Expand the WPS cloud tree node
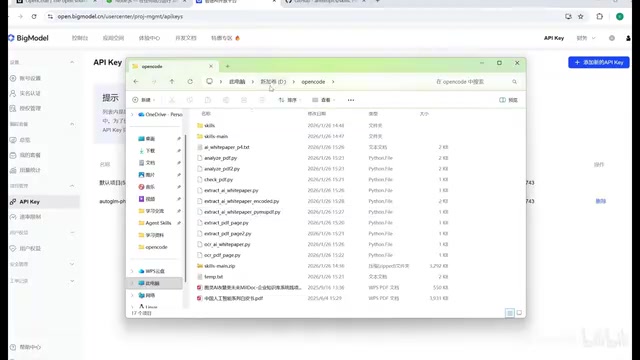 [132, 271]
